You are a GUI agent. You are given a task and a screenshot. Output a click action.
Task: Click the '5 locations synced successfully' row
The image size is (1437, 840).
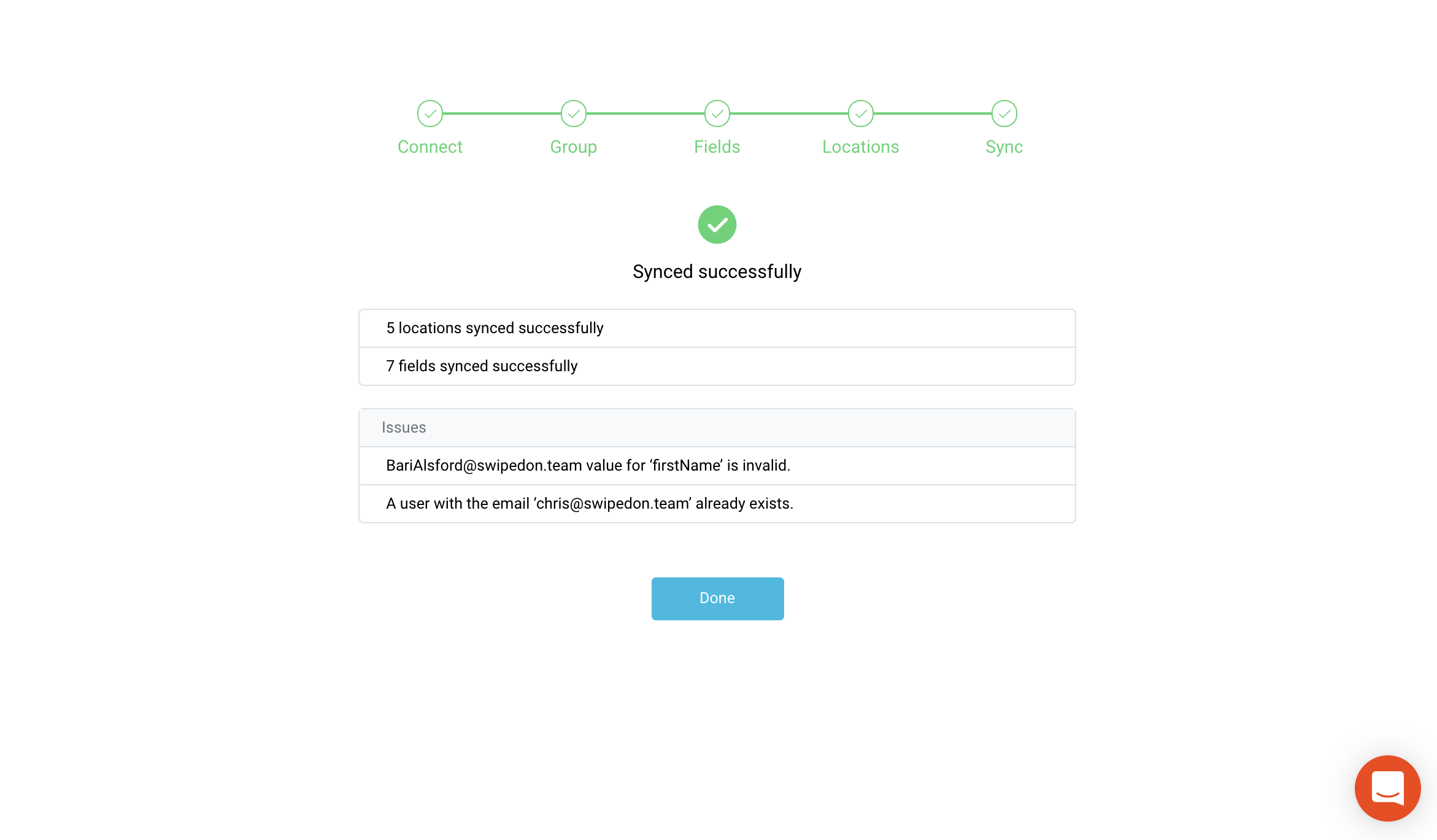coord(717,328)
